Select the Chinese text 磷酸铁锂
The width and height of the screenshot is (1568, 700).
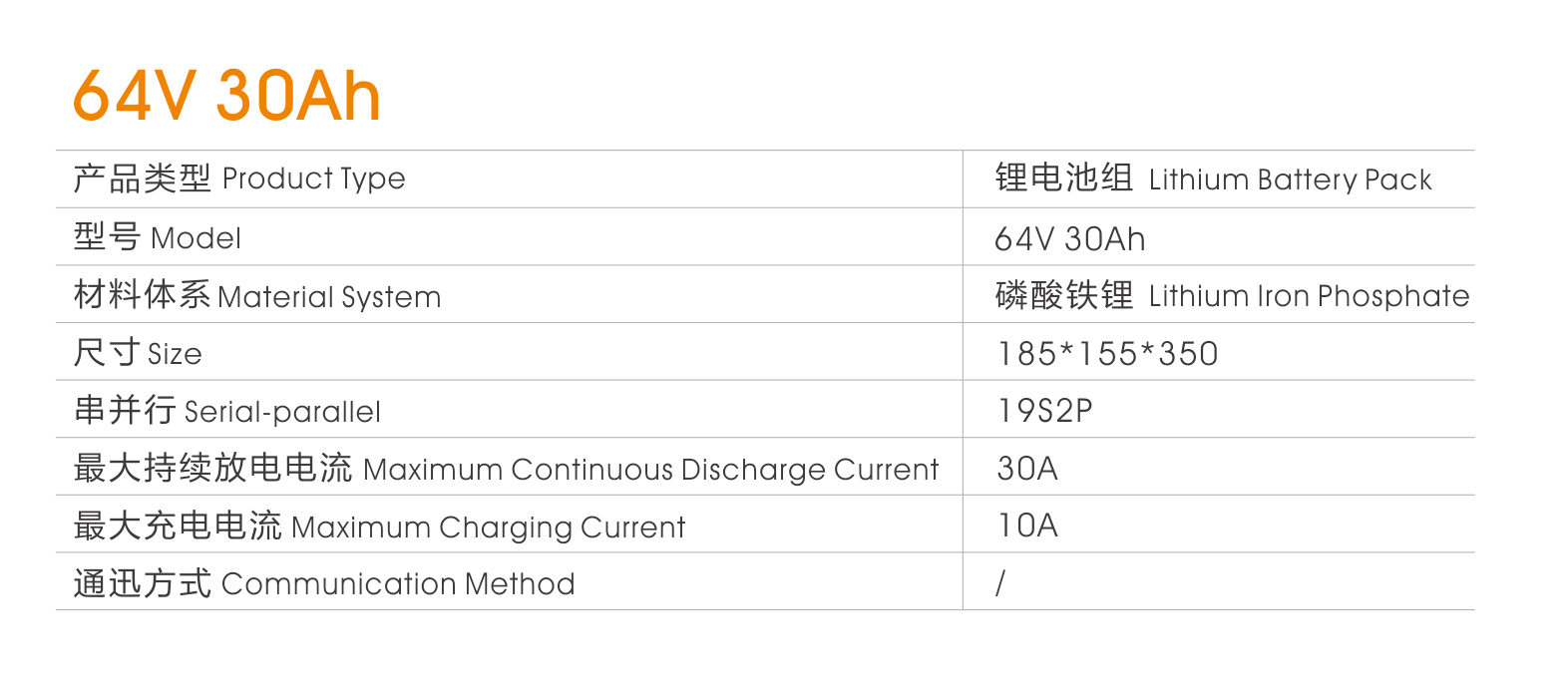(x=1064, y=295)
